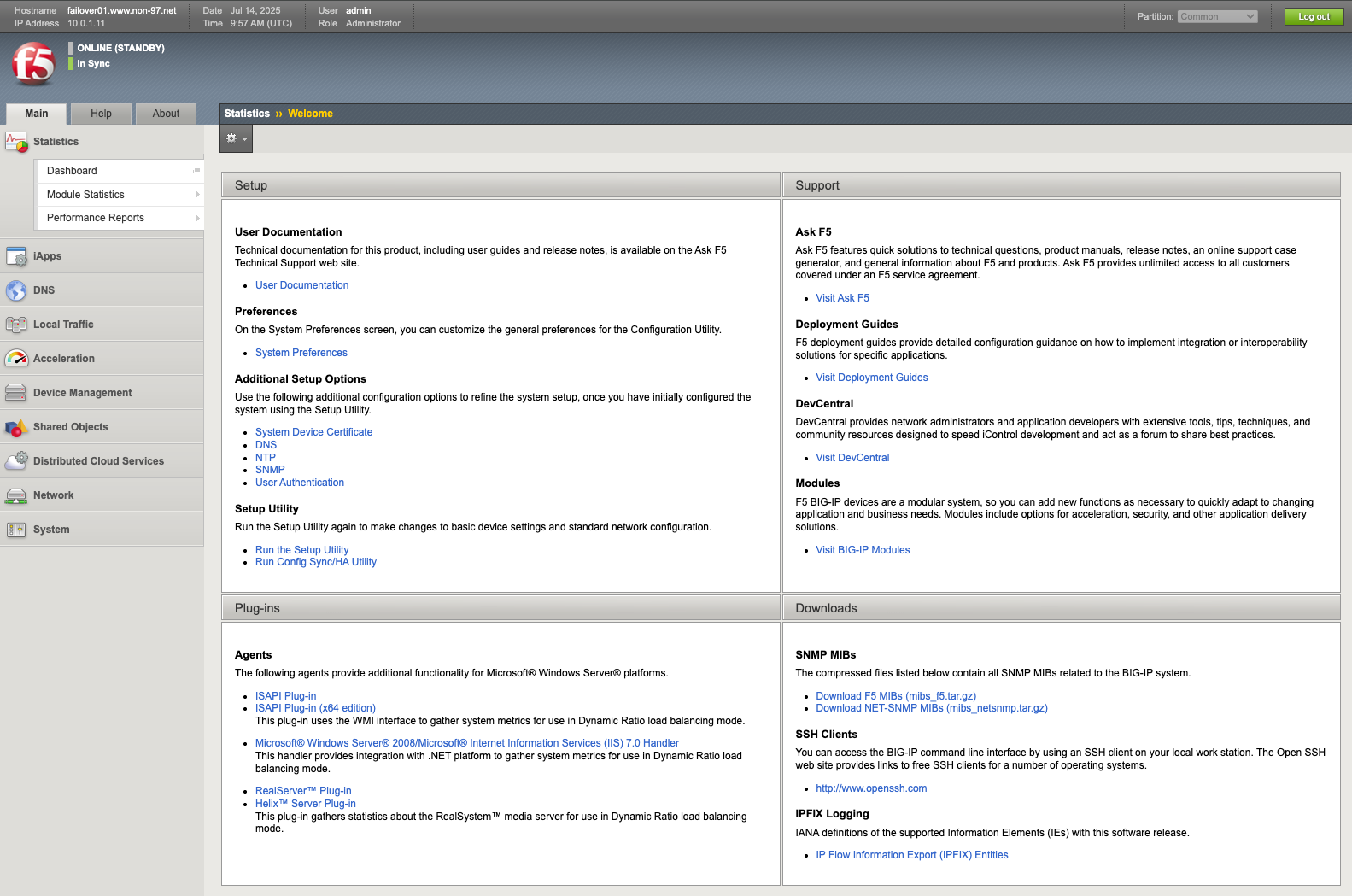Click Statistics breadcrumb in header
This screenshot has height=896, width=1352.
tap(247, 114)
